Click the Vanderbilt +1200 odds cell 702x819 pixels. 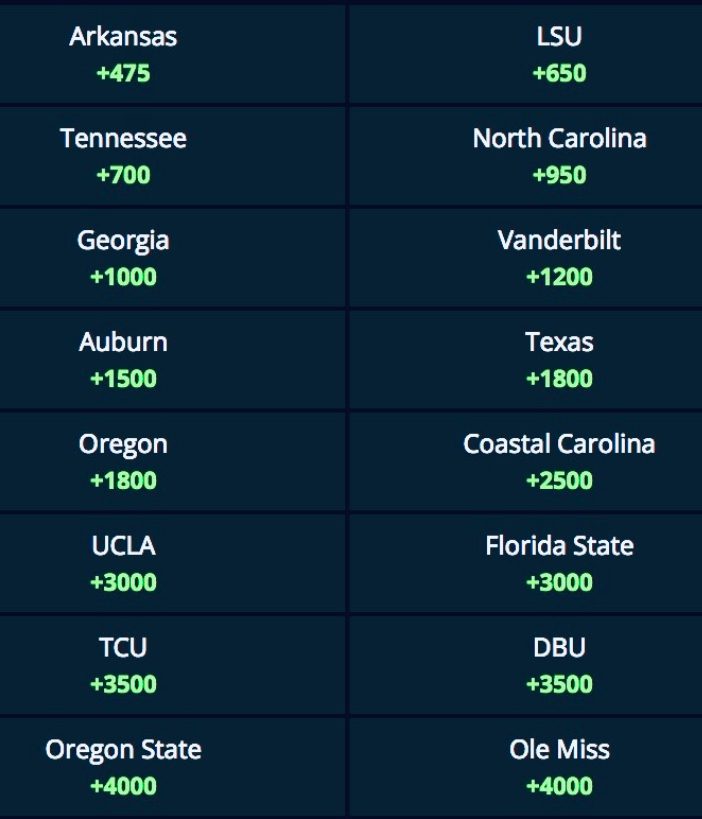coord(559,258)
